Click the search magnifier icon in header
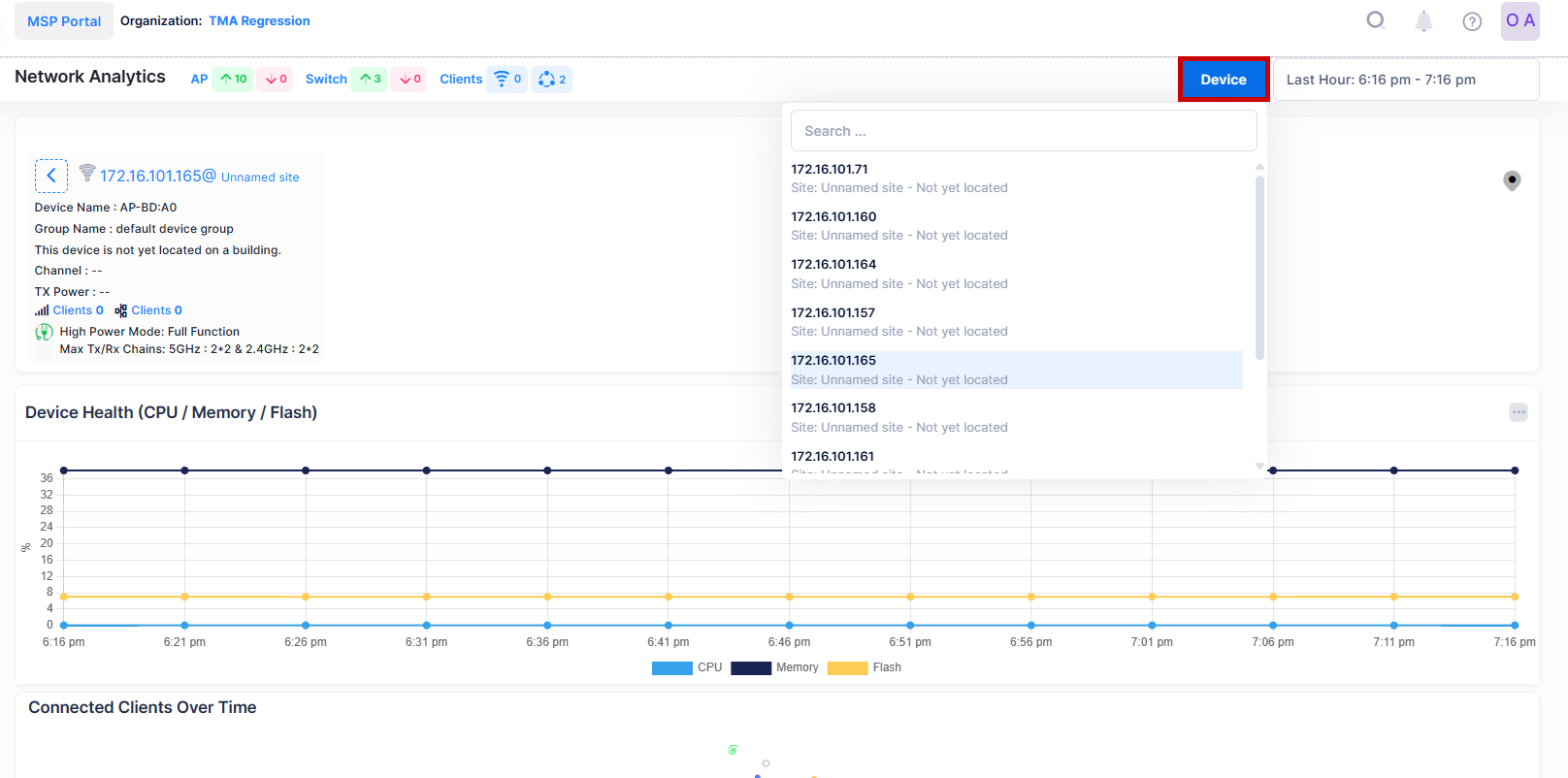The width and height of the screenshot is (1568, 778). 1375,20
